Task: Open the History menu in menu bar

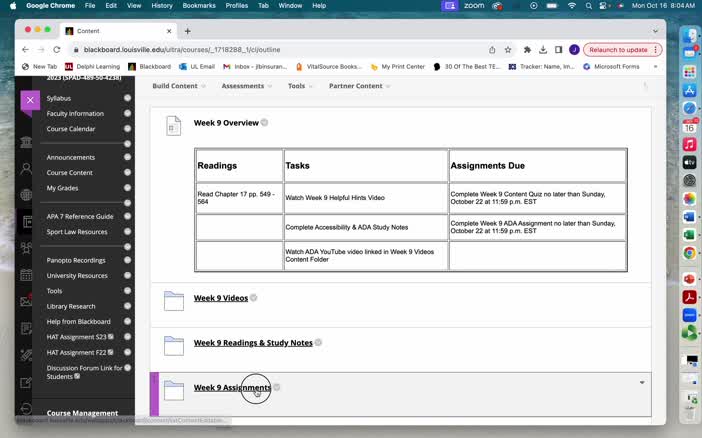Action: (x=161, y=6)
